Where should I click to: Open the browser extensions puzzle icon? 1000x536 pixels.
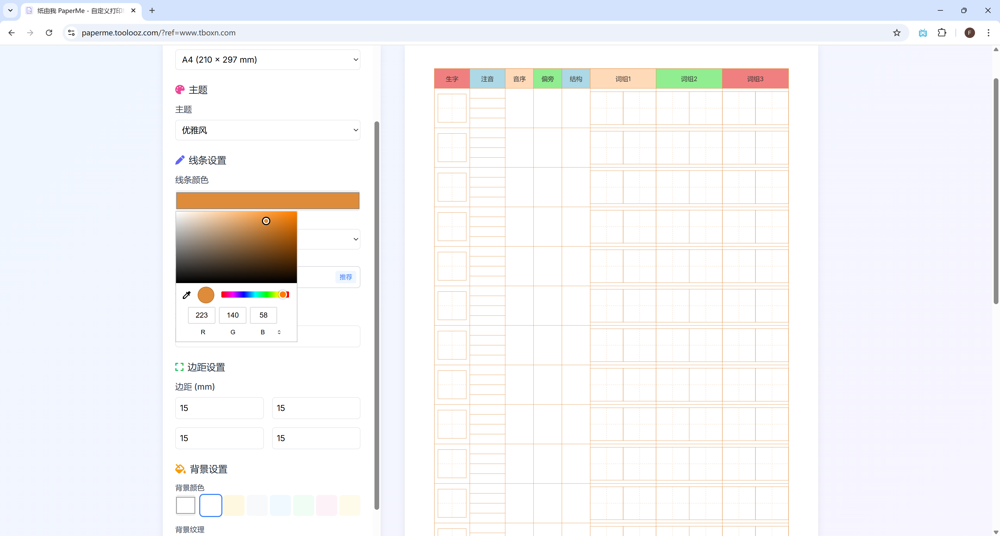pos(942,33)
